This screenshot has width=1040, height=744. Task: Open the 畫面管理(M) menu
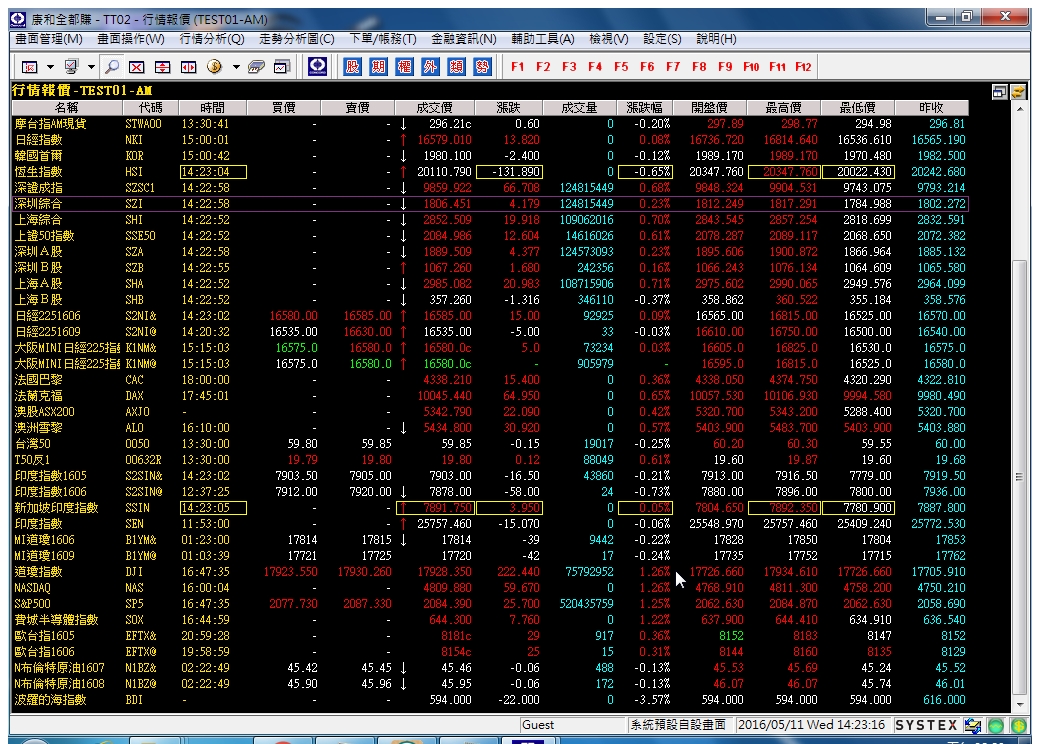[48, 39]
